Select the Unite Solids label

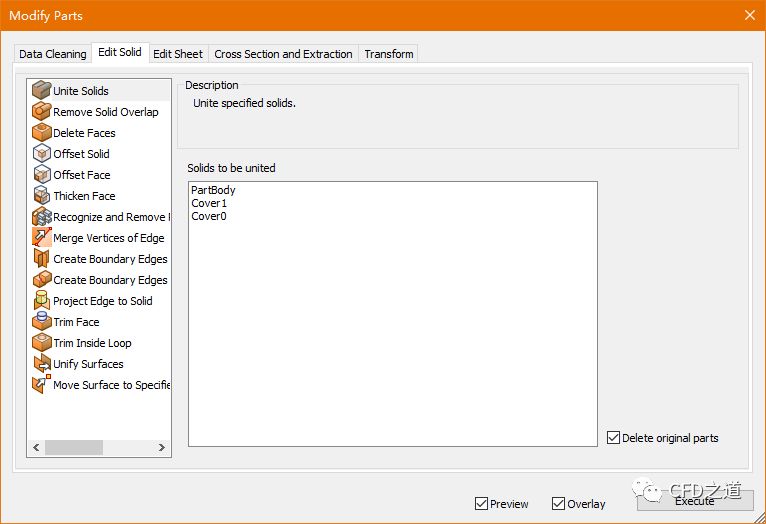(81, 91)
